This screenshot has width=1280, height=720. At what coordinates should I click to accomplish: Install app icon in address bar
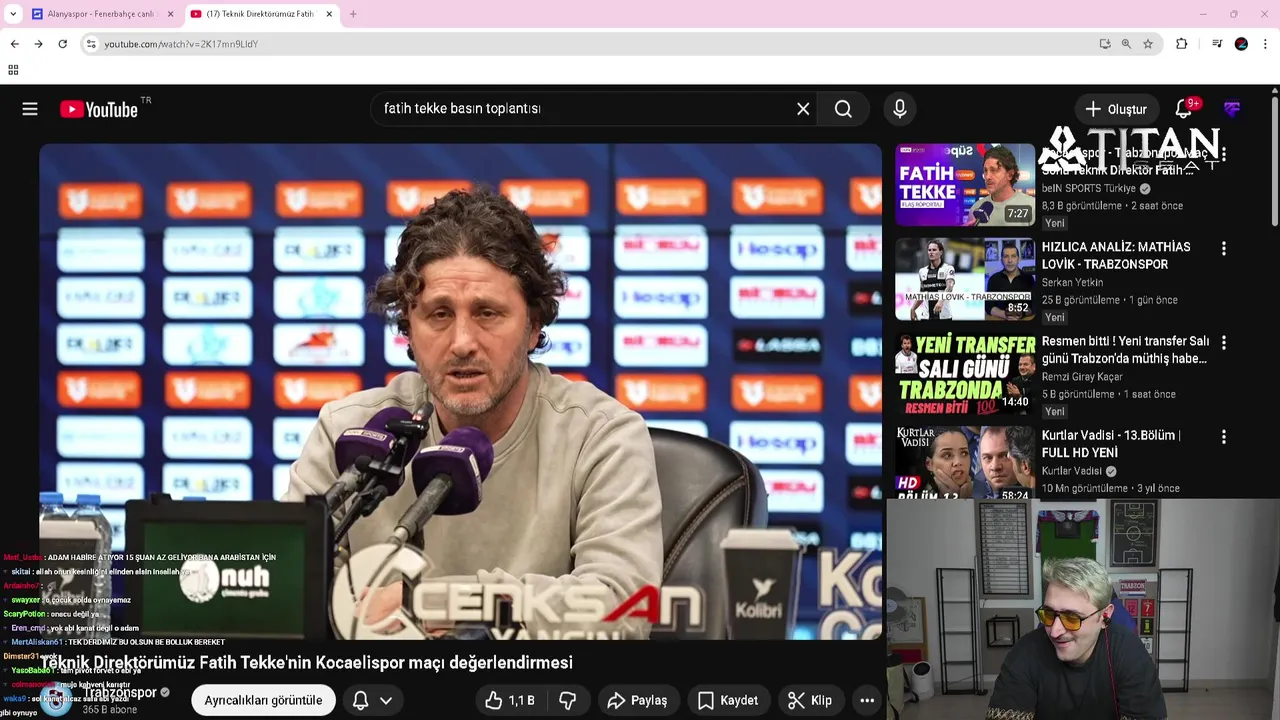1105,44
